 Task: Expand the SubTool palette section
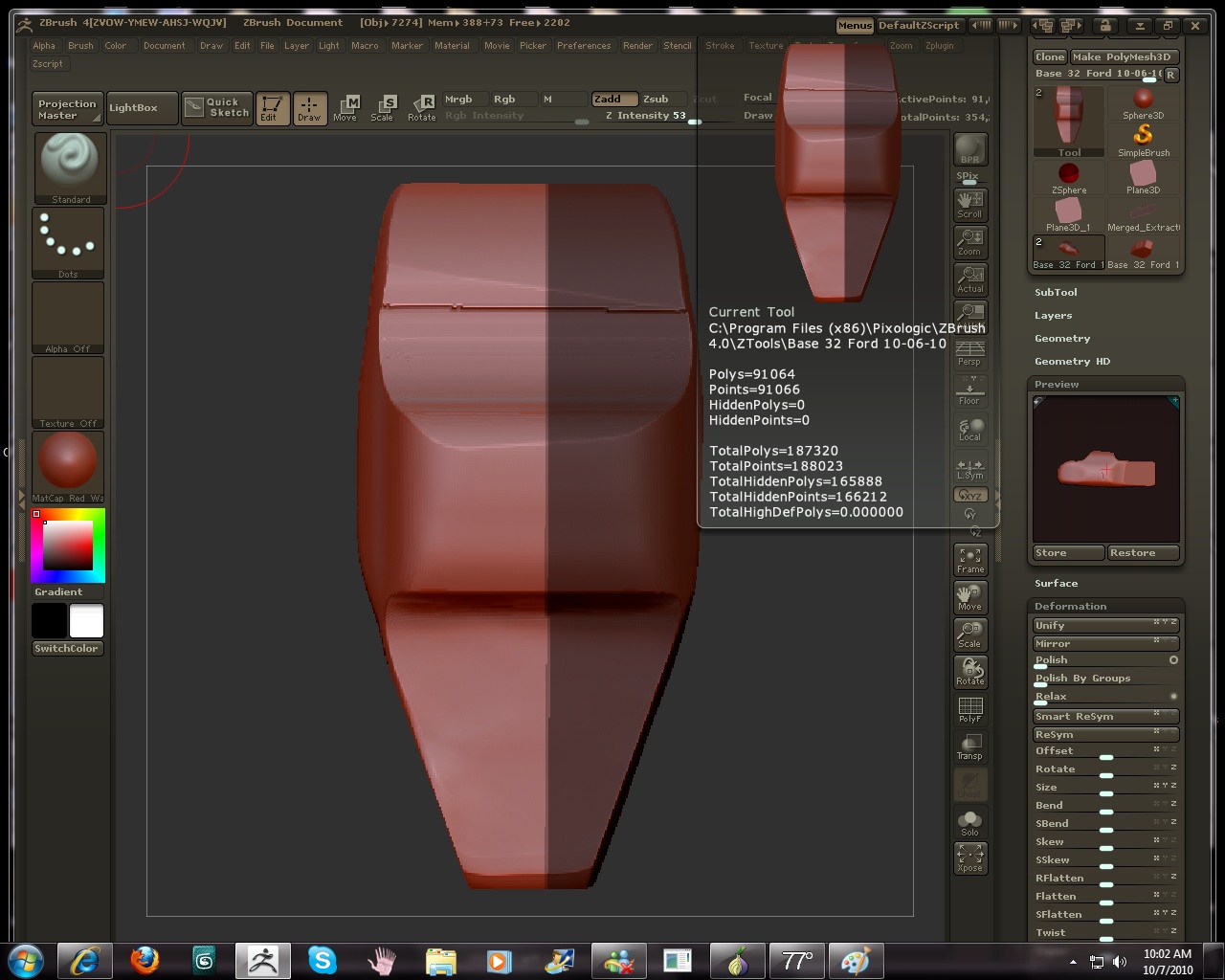[x=1056, y=293]
